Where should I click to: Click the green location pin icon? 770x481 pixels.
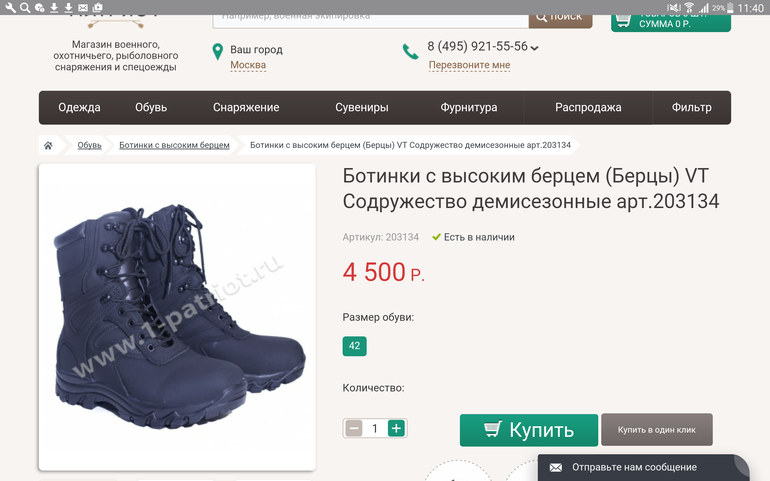[x=217, y=51]
